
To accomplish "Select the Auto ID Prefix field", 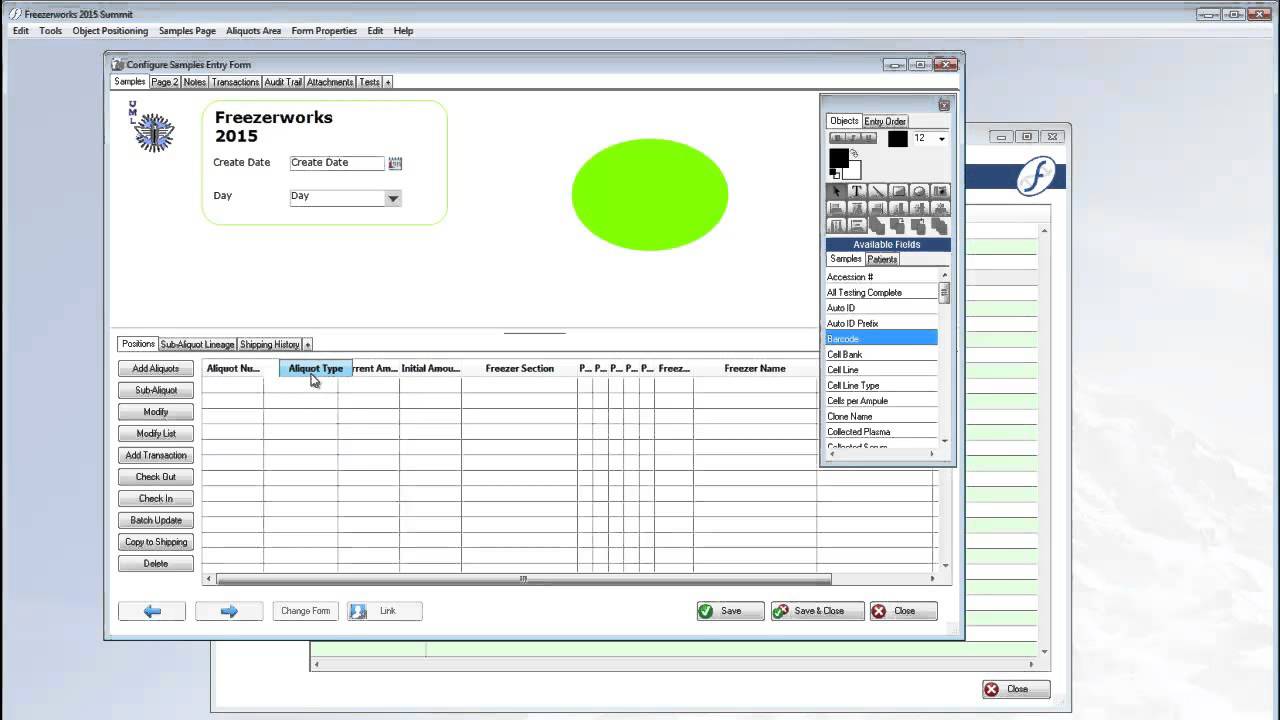I will pyautogui.click(x=882, y=324).
